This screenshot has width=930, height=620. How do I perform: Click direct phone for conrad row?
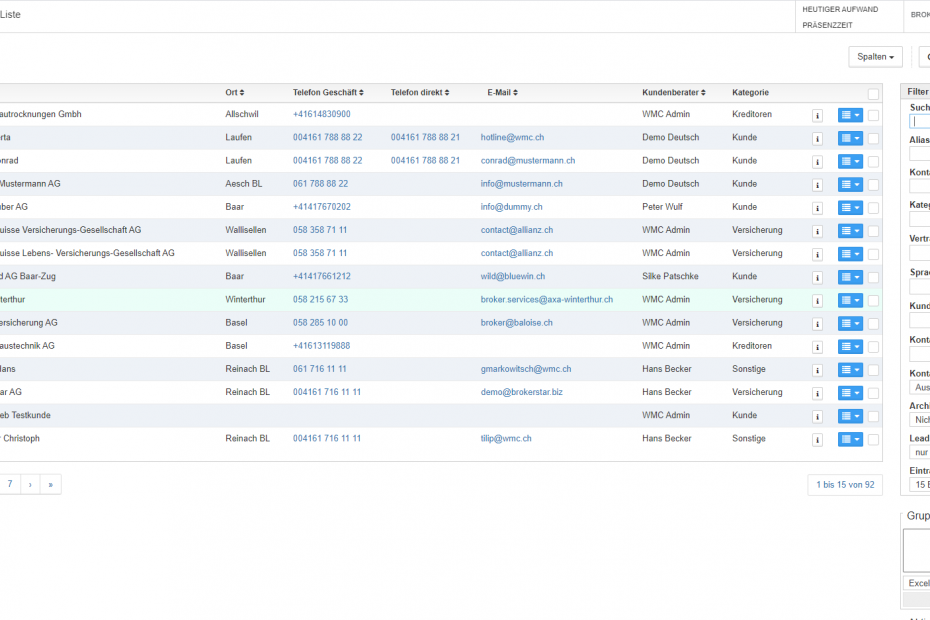(x=425, y=160)
